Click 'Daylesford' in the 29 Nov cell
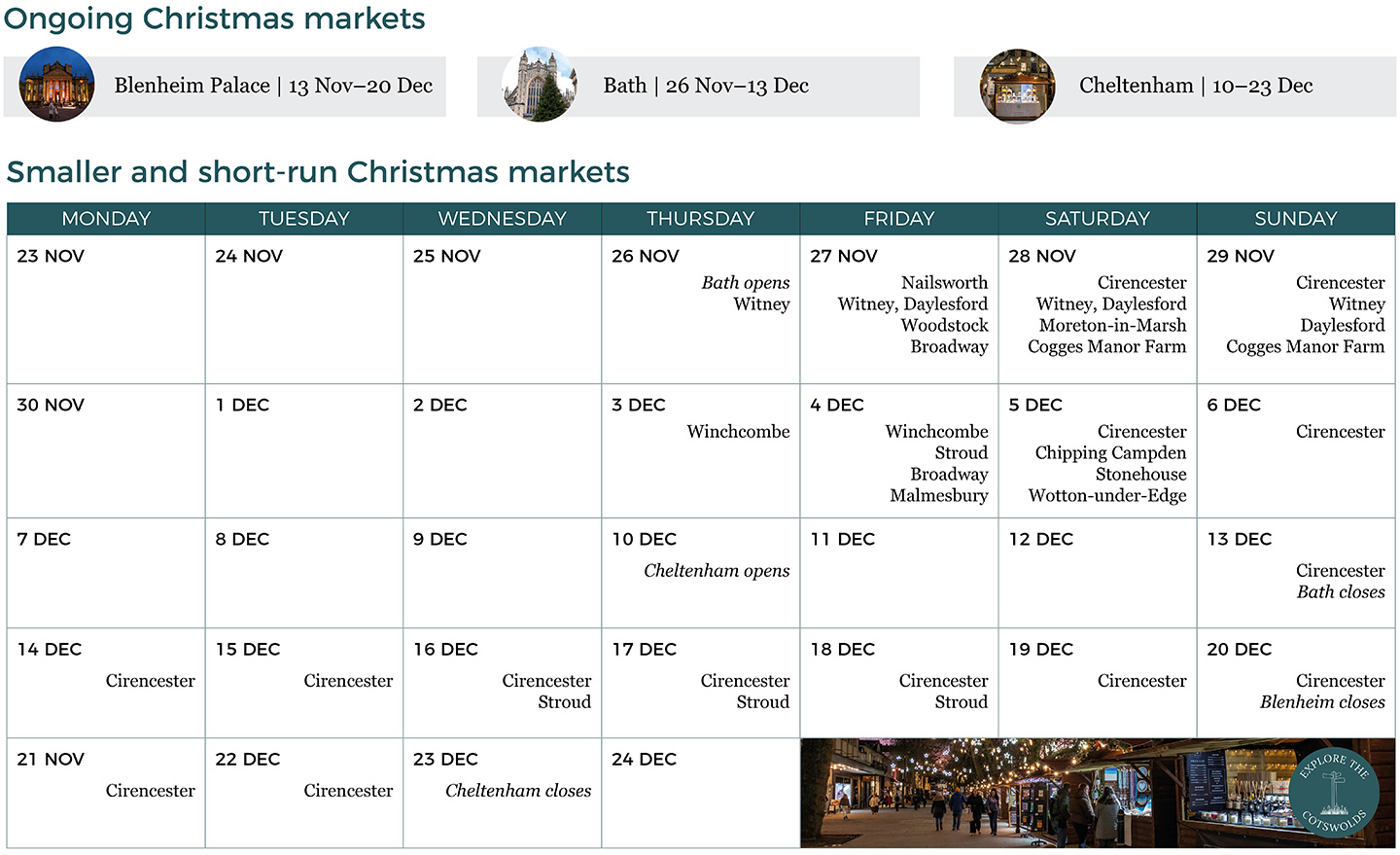Screen dimensions: 1400x855 (1343, 326)
